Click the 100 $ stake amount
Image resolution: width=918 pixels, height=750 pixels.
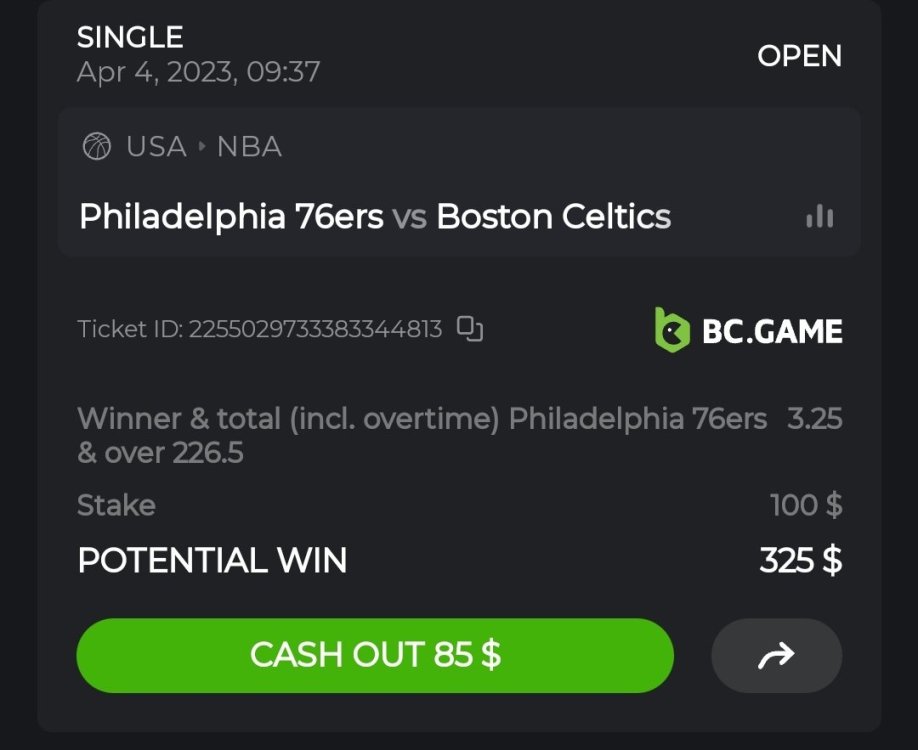click(x=805, y=505)
